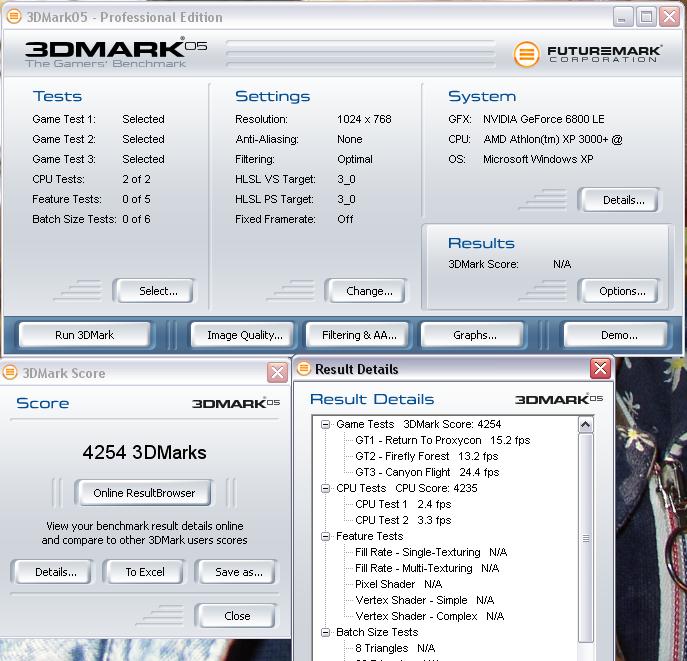Click the 'Game Tests 3DMark Score: 4254' label
687x661 pixels.
point(418,424)
